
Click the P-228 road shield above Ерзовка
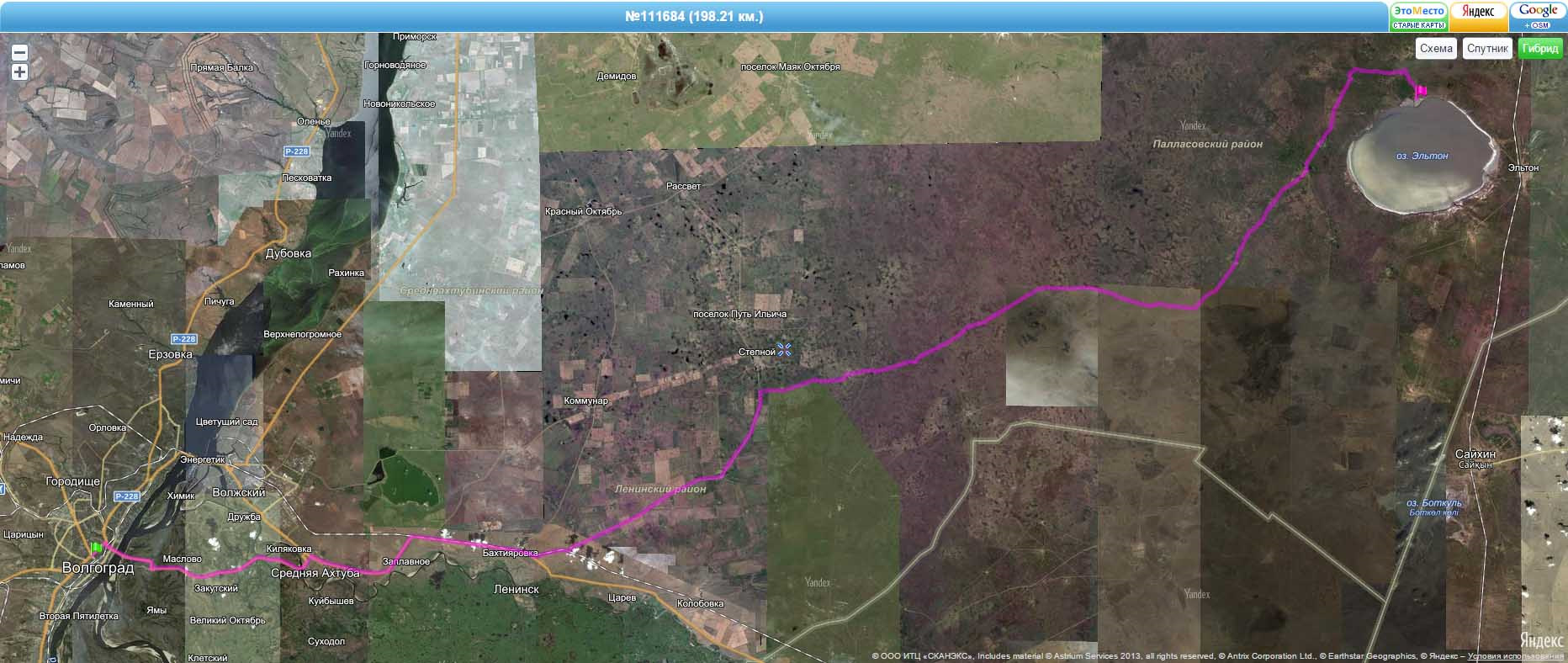[183, 339]
